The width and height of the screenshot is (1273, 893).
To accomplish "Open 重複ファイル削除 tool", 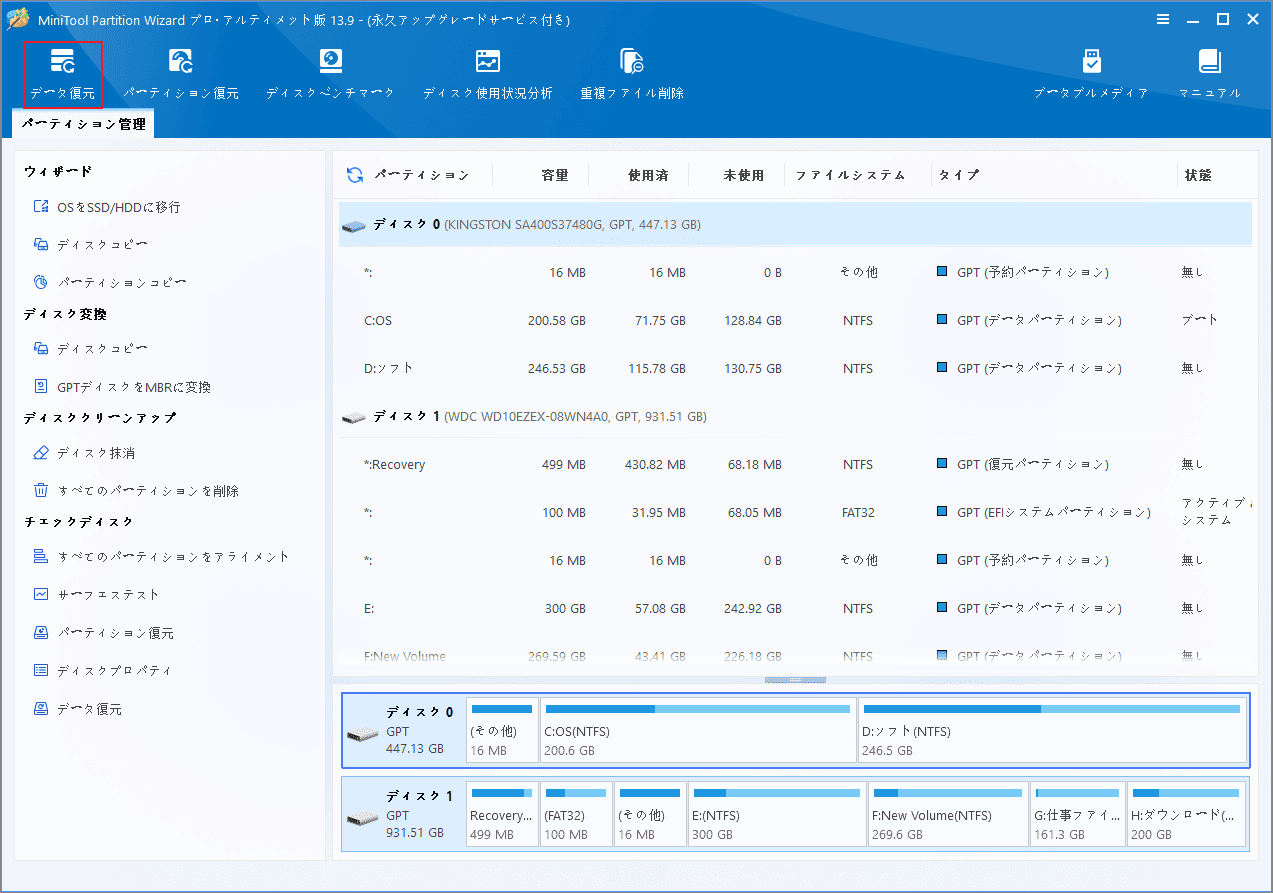I will coord(632,74).
